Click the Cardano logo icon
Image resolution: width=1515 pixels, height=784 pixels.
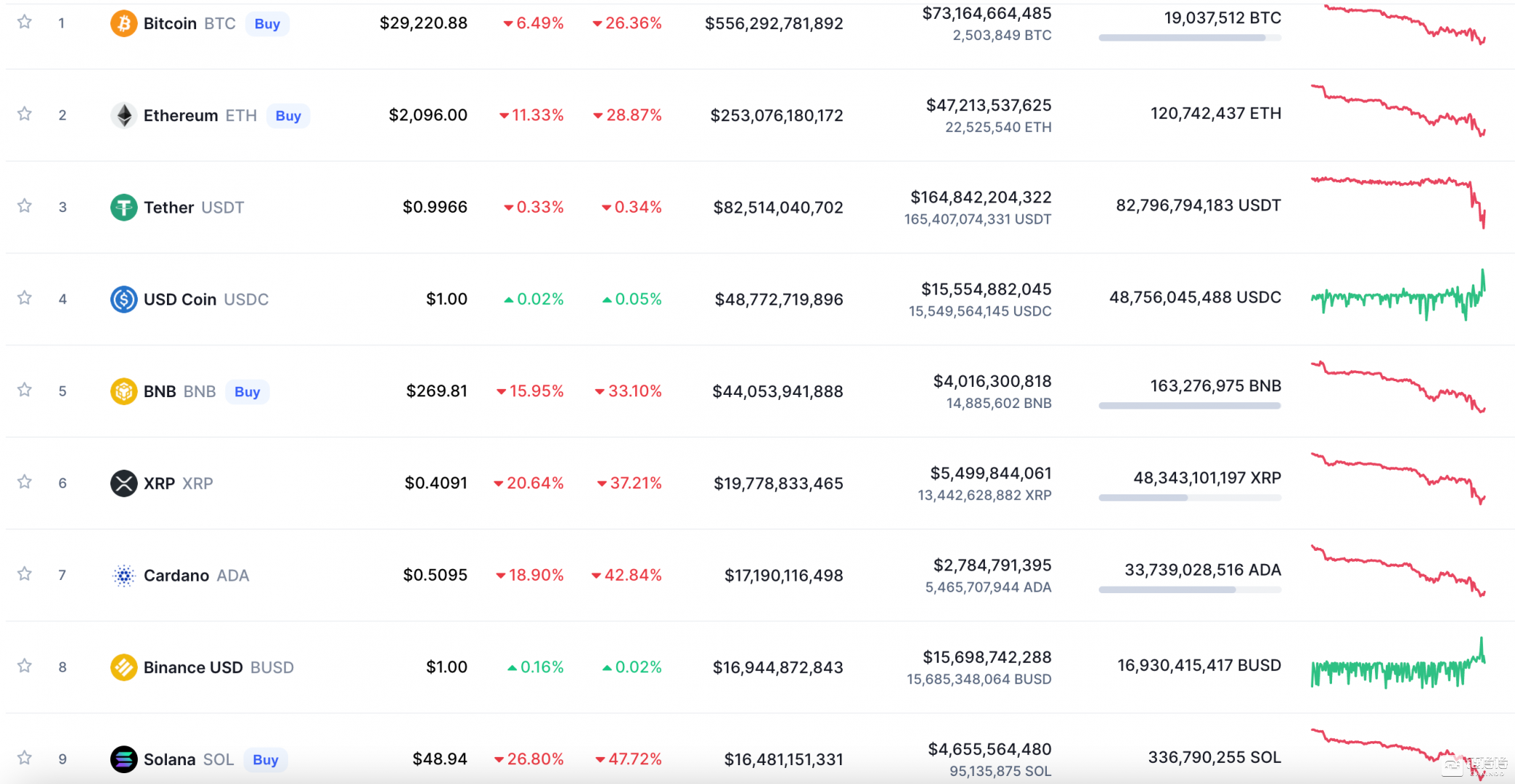point(123,576)
